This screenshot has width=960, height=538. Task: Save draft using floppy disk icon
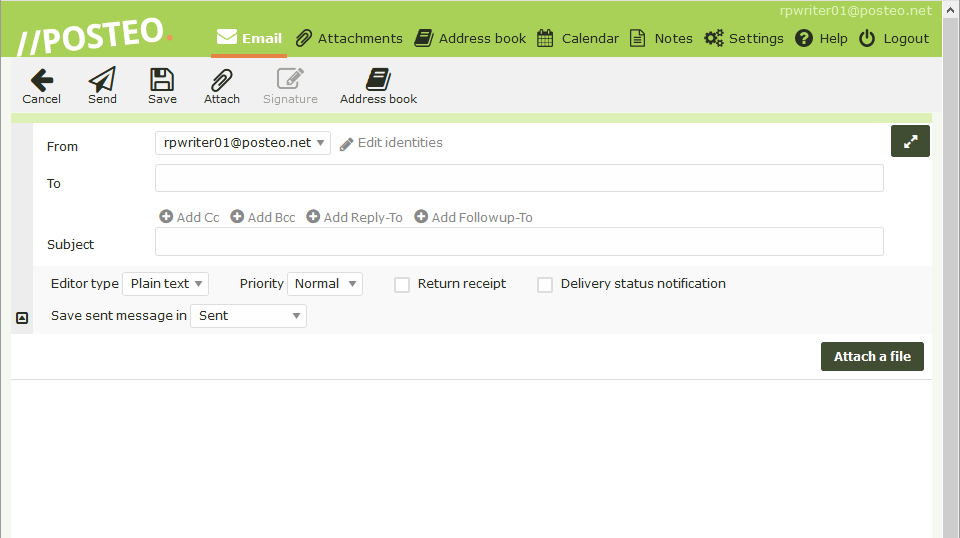click(x=162, y=80)
